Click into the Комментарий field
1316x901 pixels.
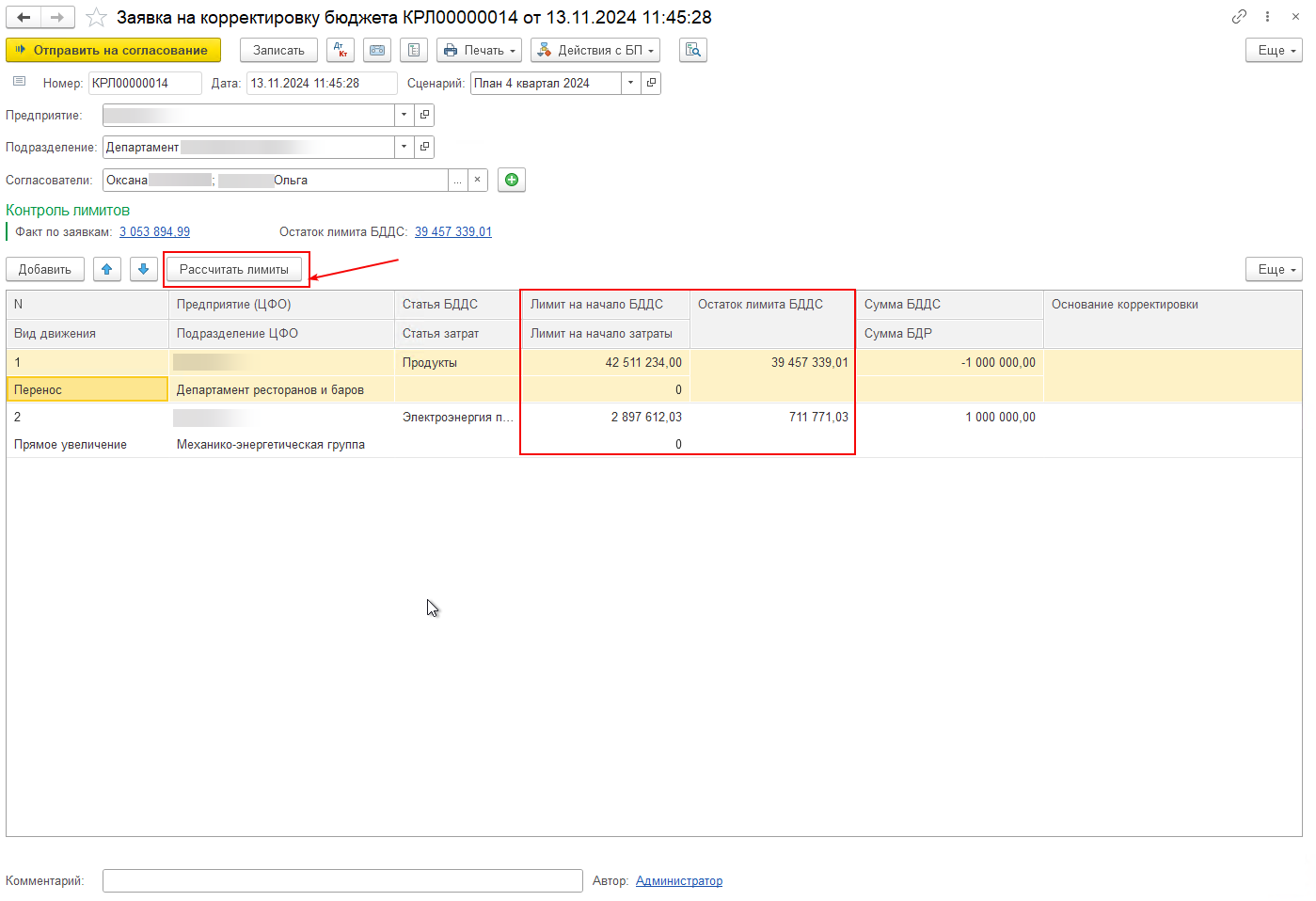pos(342,880)
